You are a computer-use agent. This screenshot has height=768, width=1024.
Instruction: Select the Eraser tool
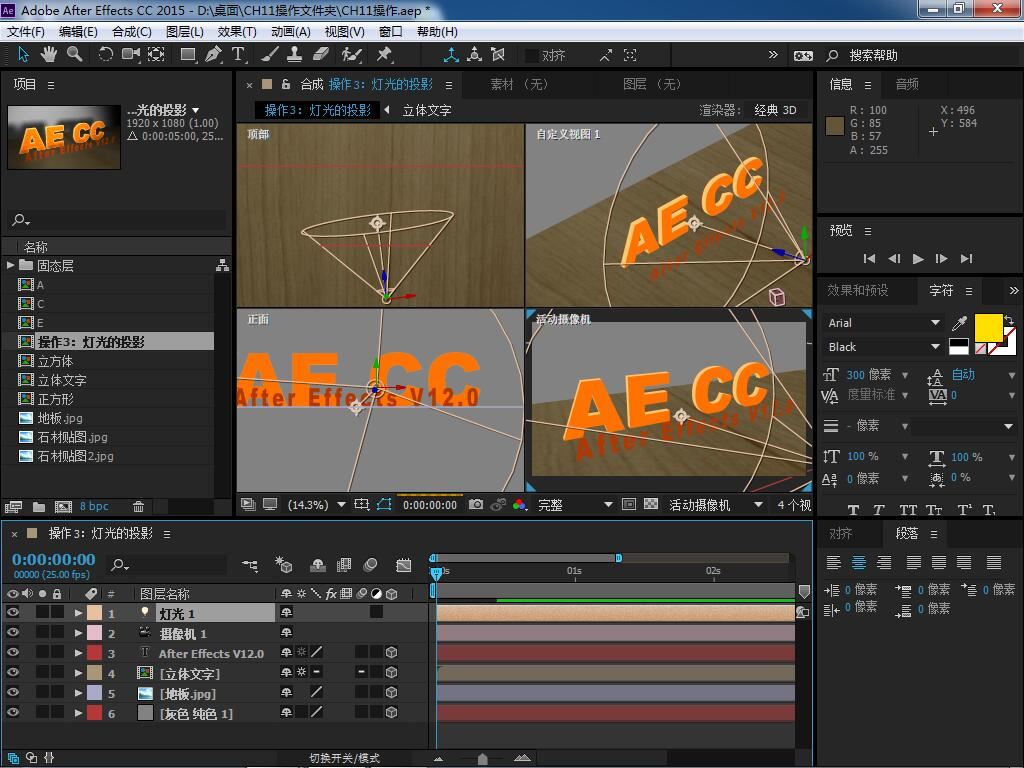(x=321, y=55)
